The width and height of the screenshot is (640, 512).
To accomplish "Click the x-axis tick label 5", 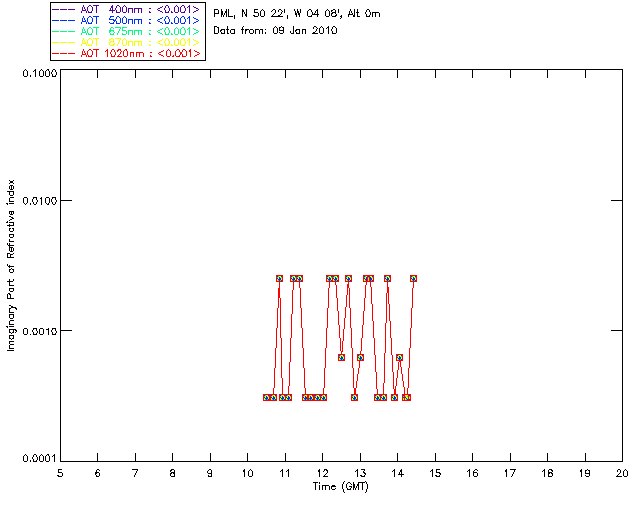I will tap(60, 473).
